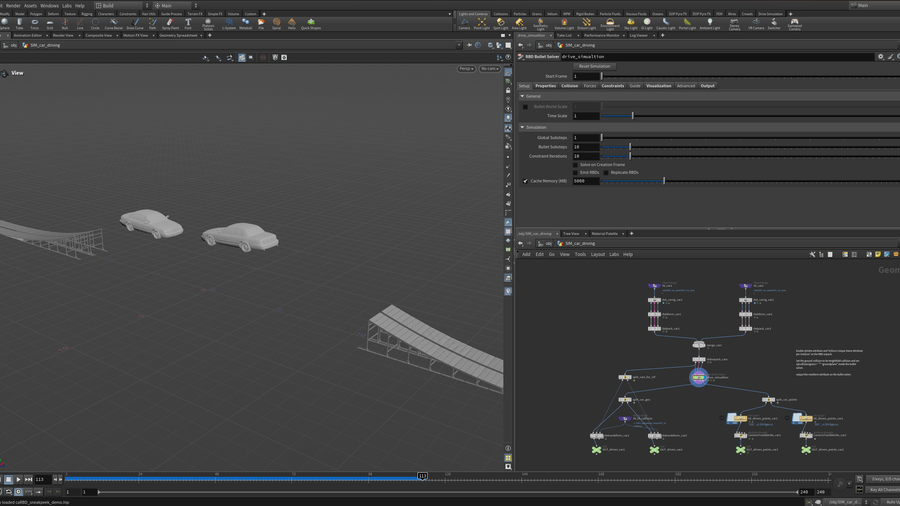
Task: Select the Spray Paint shelf tool
Action: (171, 23)
